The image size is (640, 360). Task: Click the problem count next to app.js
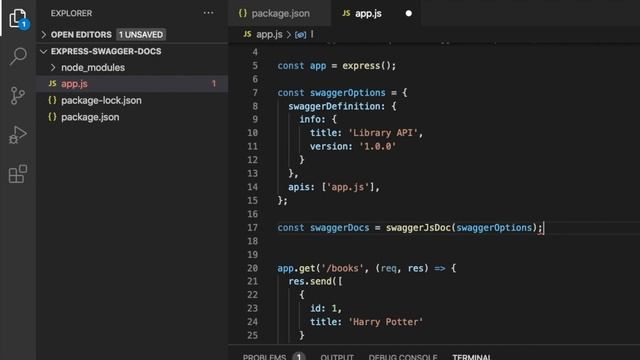tap(213, 84)
